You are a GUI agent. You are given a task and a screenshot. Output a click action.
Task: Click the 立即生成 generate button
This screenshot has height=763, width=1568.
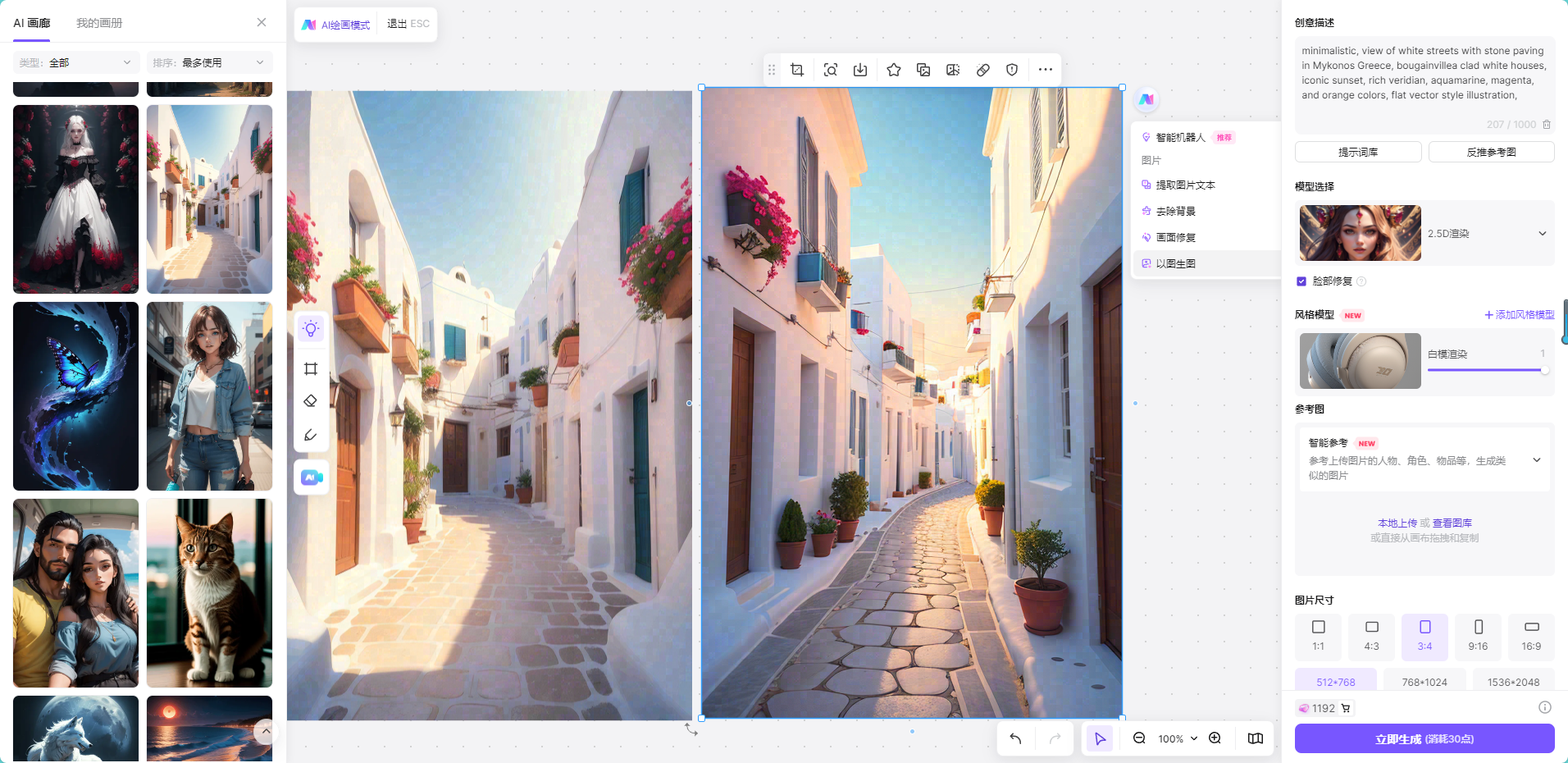coord(1424,738)
